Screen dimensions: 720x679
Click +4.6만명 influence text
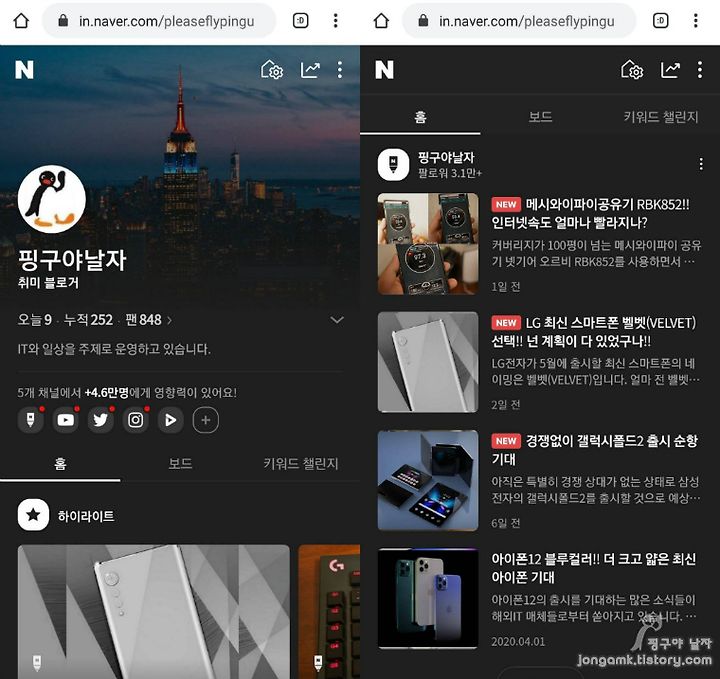tap(107, 393)
